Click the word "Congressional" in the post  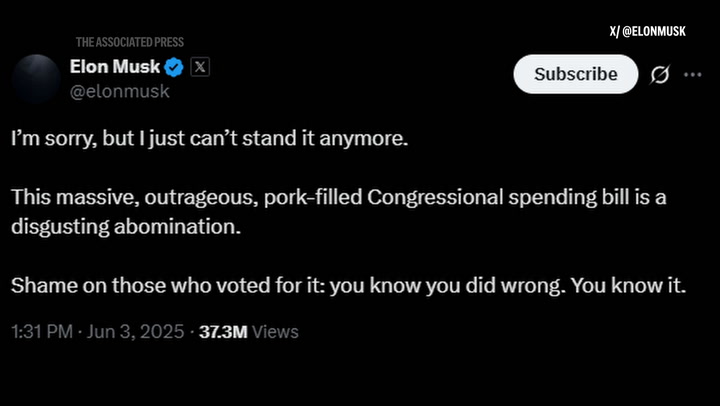point(435,197)
